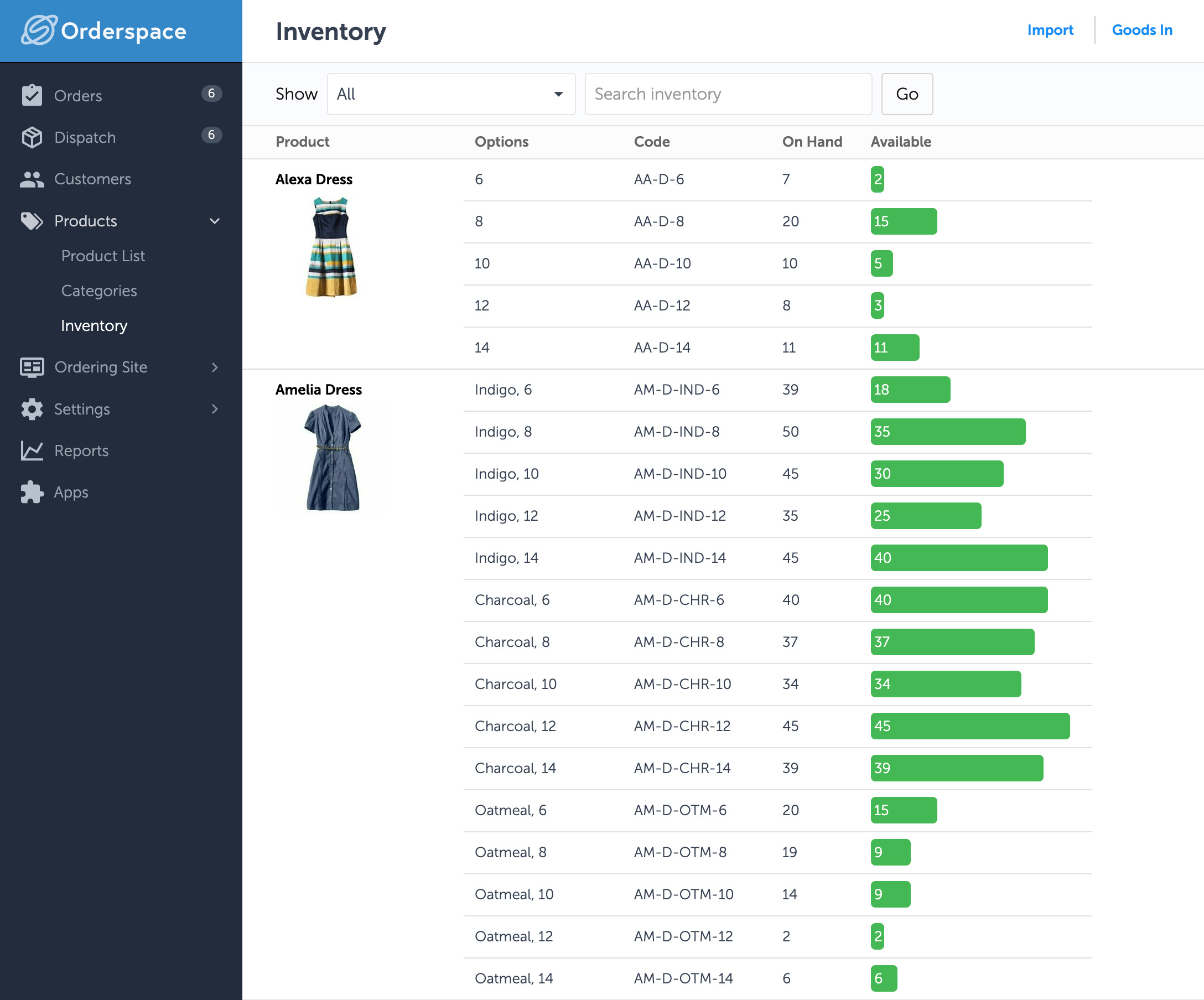
Task: Click the Ordering Site icon in sidebar
Action: (x=31, y=367)
